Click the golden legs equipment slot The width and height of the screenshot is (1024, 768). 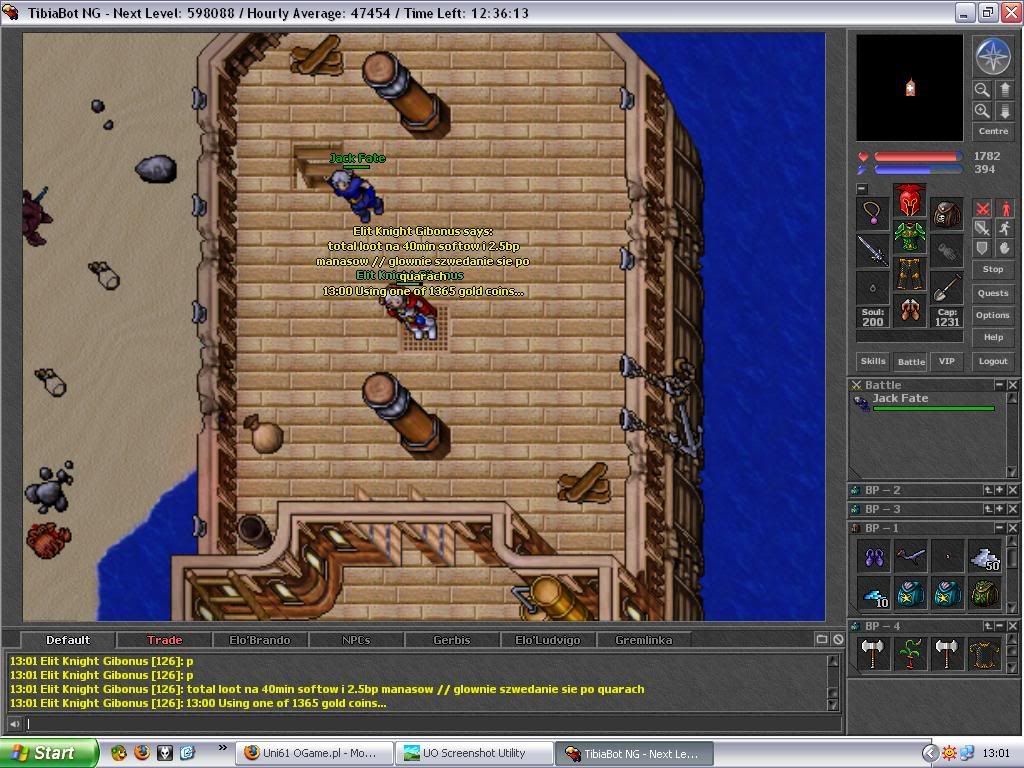910,273
